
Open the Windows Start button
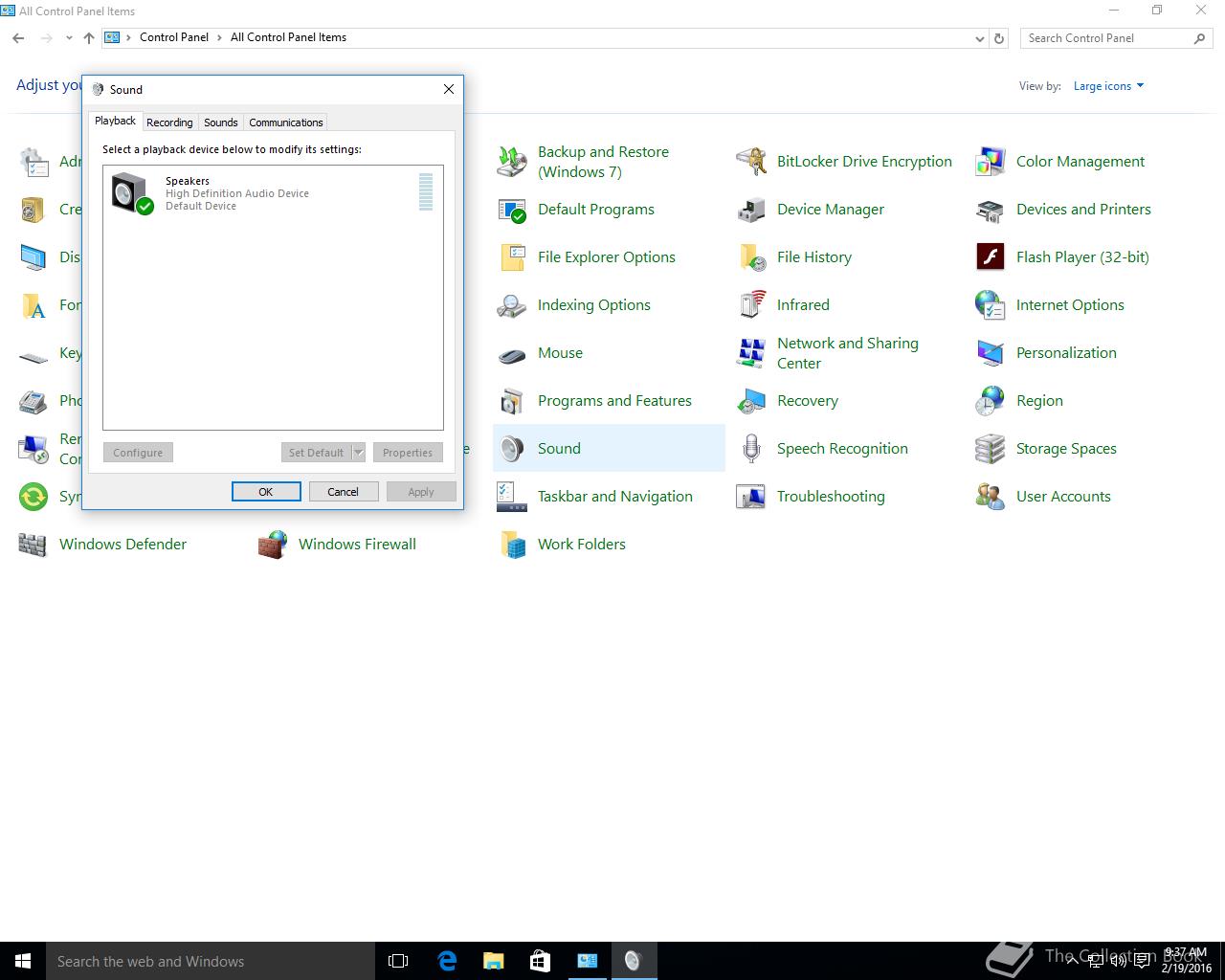tap(23, 961)
